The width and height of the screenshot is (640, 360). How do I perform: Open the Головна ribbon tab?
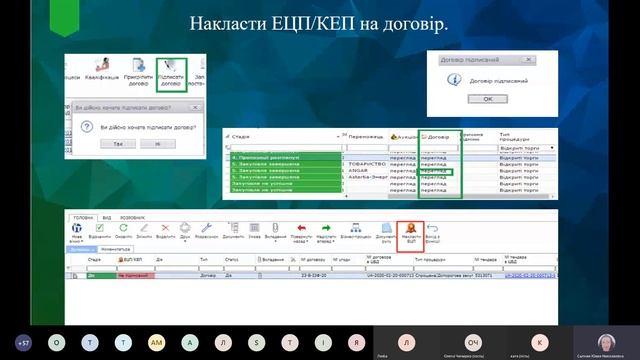click(83, 218)
